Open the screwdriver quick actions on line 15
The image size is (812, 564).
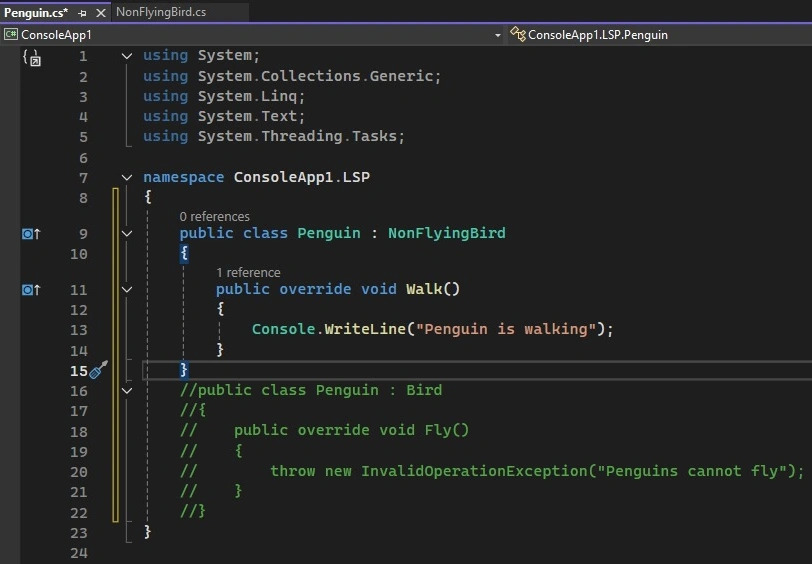point(98,370)
